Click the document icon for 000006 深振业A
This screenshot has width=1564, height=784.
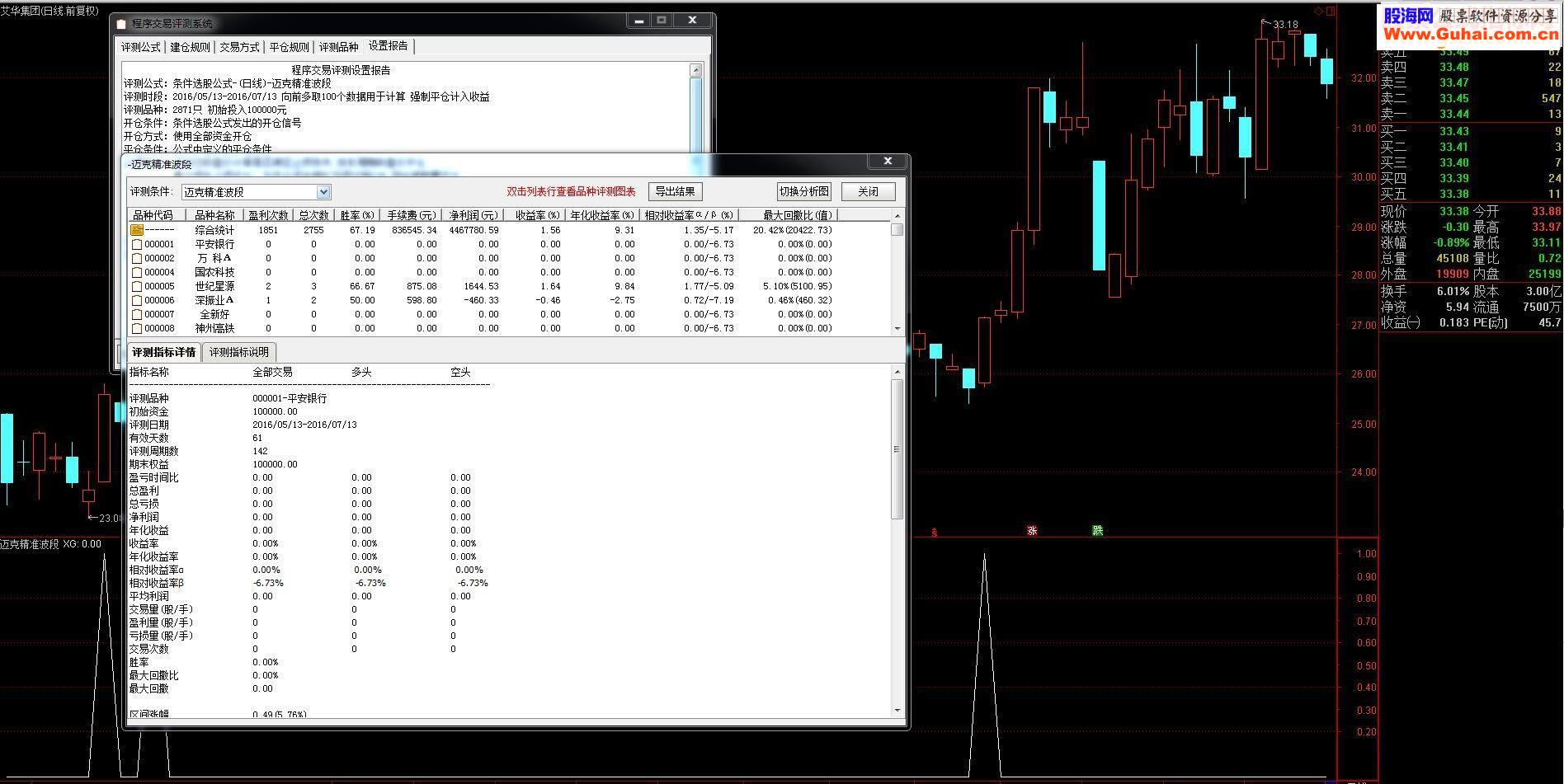click(x=137, y=300)
